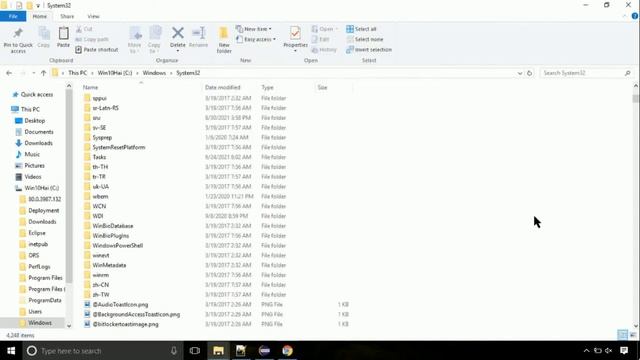This screenshot has width=640, height=360.
Task: Click Cut in Clipboard group
Action: pyautogui.click(x=84, y=29)
